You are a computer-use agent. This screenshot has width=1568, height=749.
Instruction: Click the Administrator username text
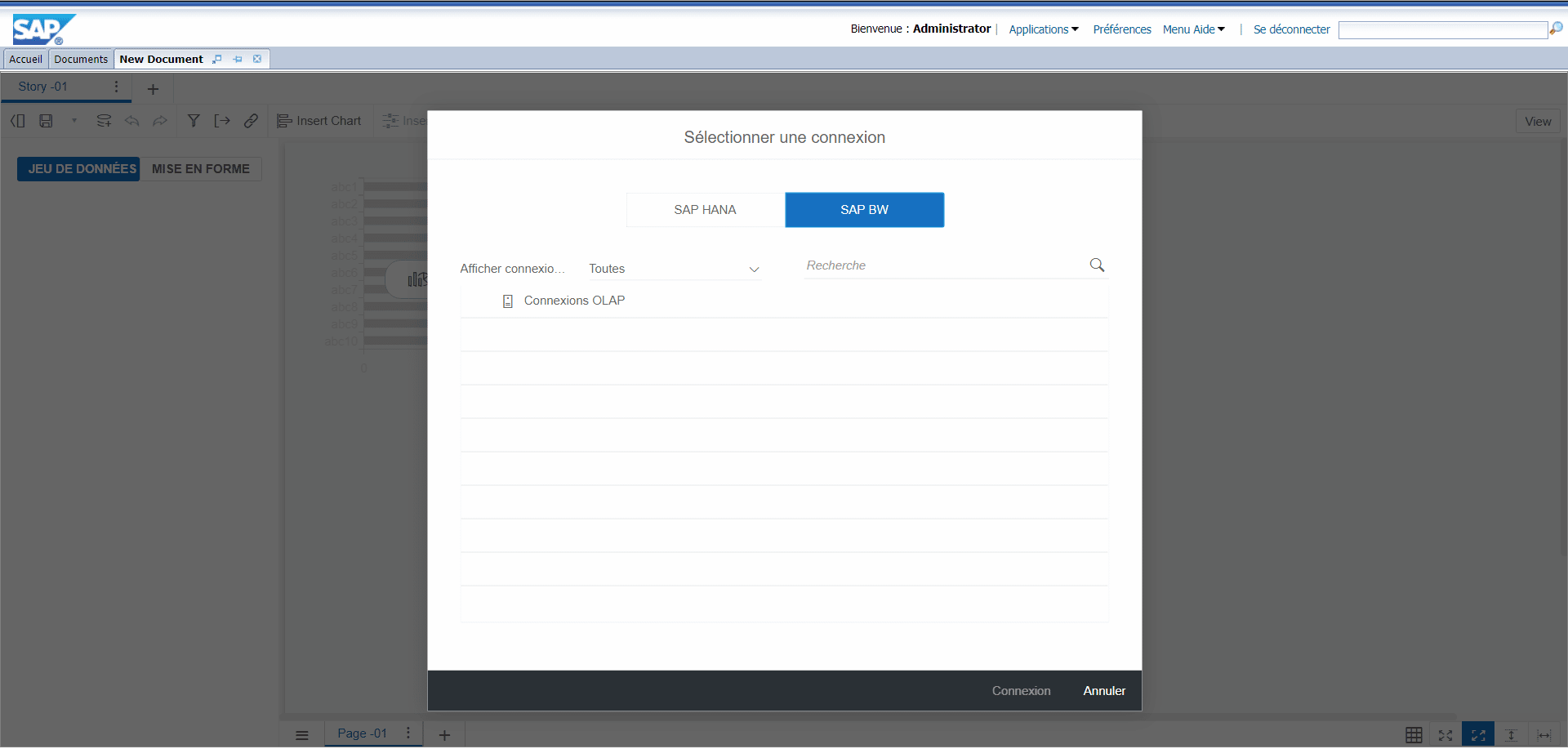(x=951, y=29)
